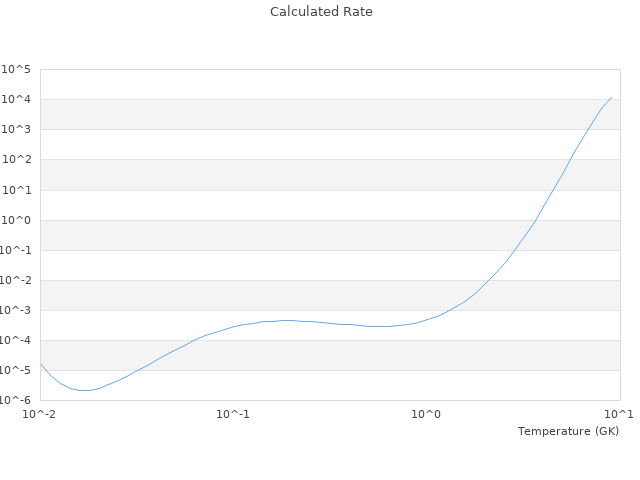This screenshot has height=480, width=640.
Task: Click the curve's lowest dip near bottom left
Action: 84,390
